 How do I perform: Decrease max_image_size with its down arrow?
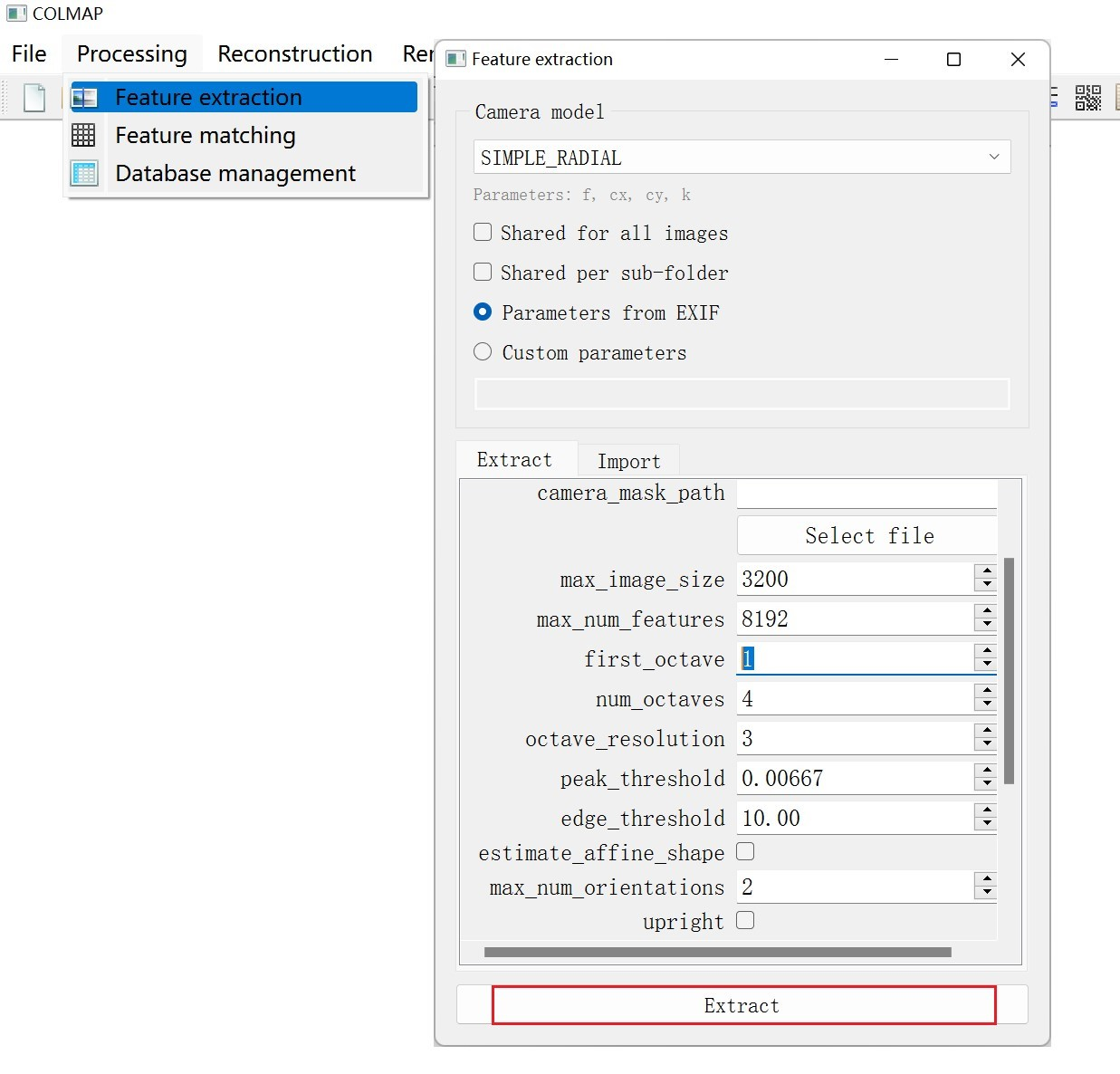pos(986,585)
